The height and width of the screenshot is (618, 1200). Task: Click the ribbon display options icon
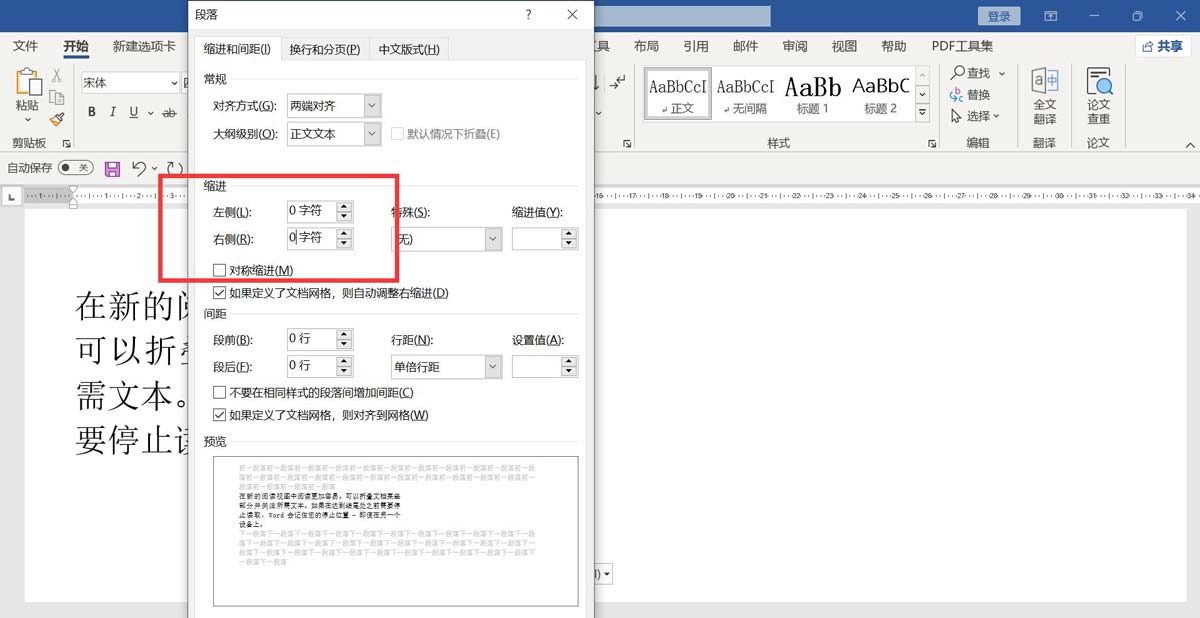pyautogui.click(x=1051, y=16)
